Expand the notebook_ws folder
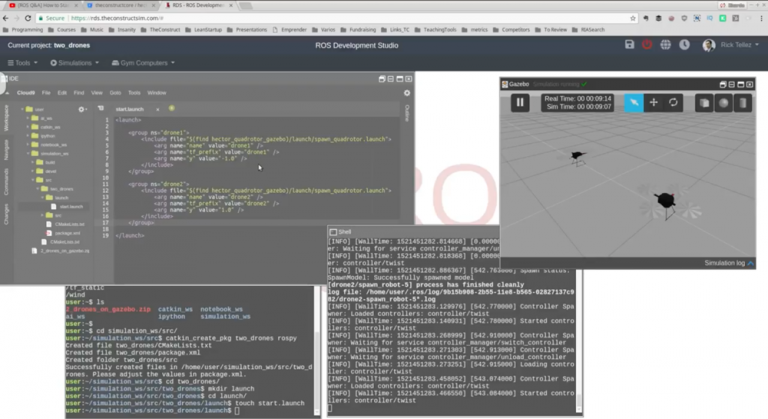Viewport: 768px width, 419px height. pos(27,145)
